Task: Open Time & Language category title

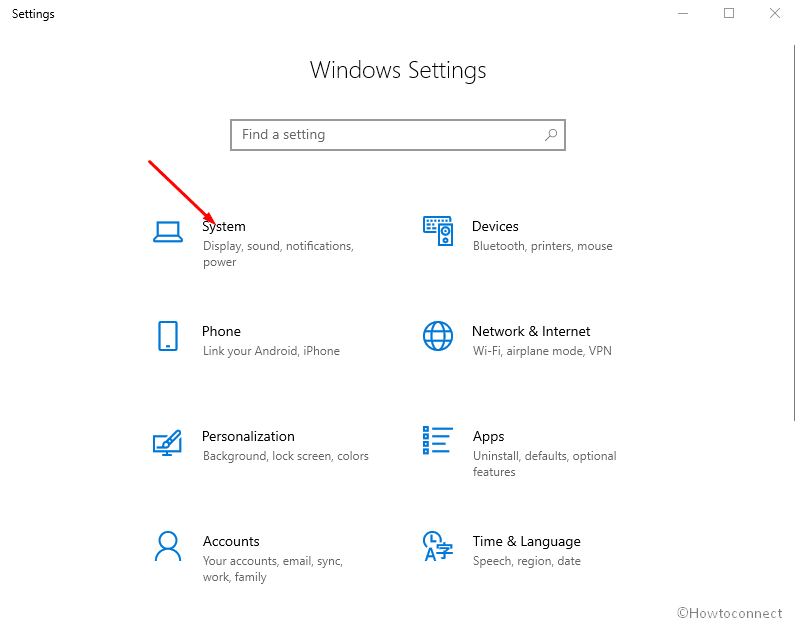Action: pyautogui.click(x=527, y=542)
